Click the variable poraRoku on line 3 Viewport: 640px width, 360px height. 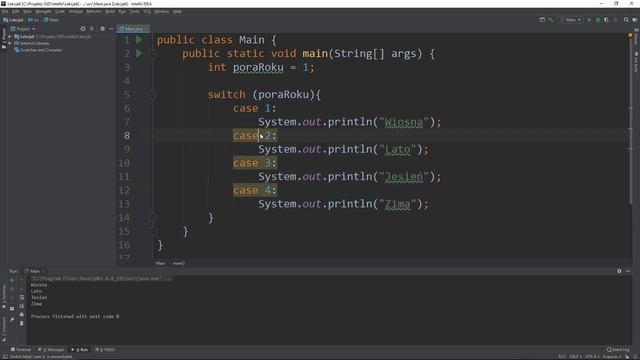[258, 67]
